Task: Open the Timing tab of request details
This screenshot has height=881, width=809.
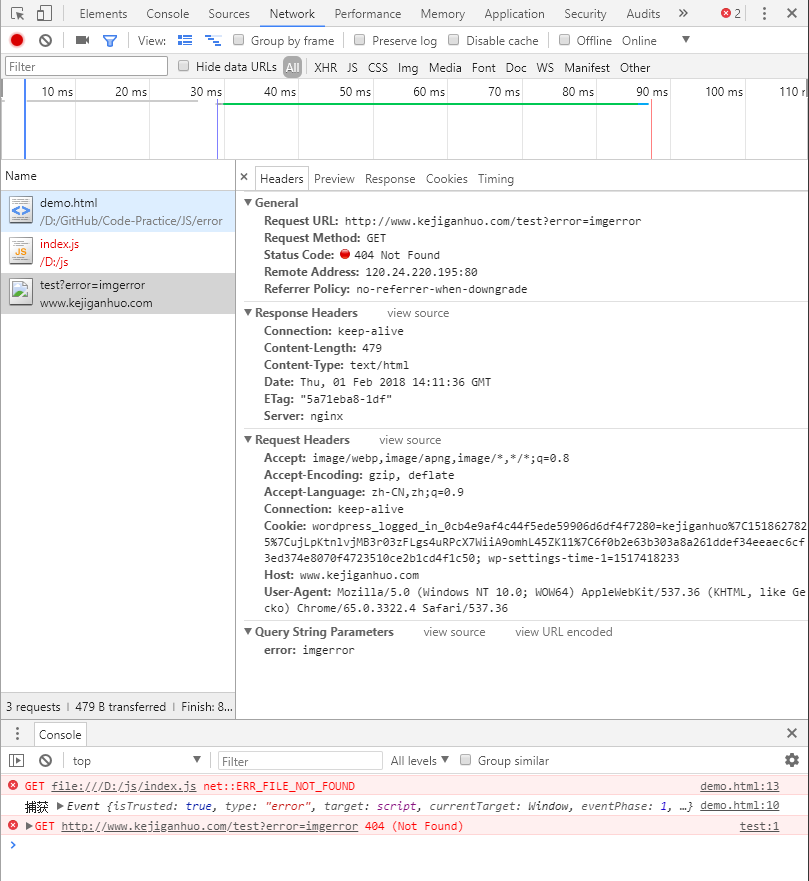Action: 495,179
